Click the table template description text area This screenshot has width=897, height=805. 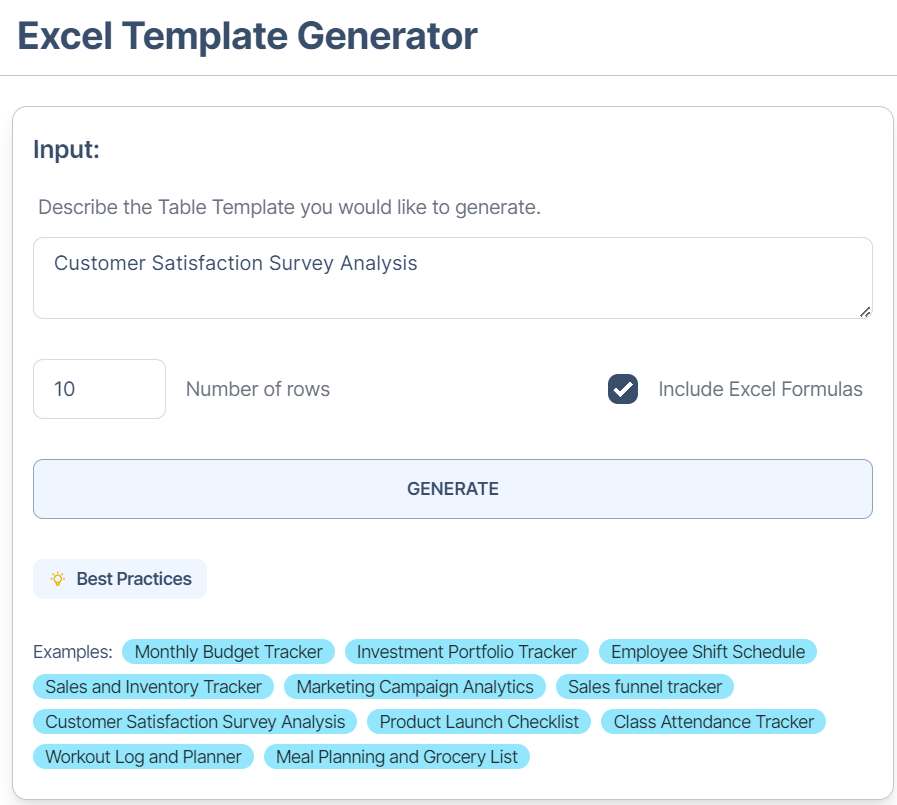[452, 278]
